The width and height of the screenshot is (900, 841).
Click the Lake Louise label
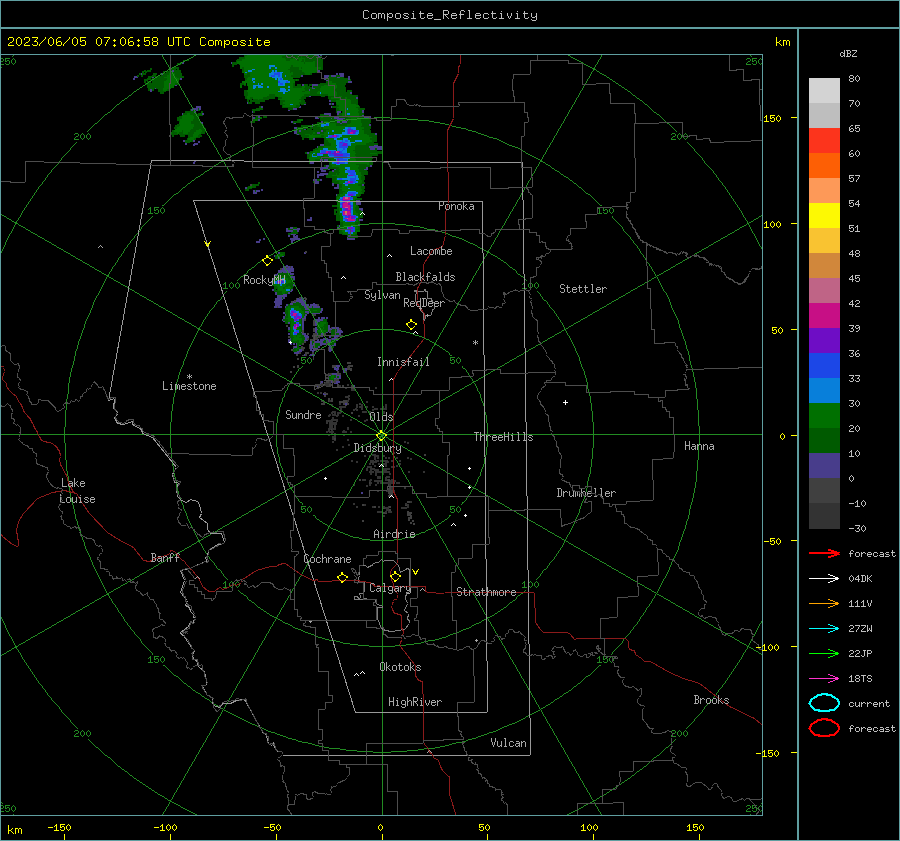[x=77, y=491]
